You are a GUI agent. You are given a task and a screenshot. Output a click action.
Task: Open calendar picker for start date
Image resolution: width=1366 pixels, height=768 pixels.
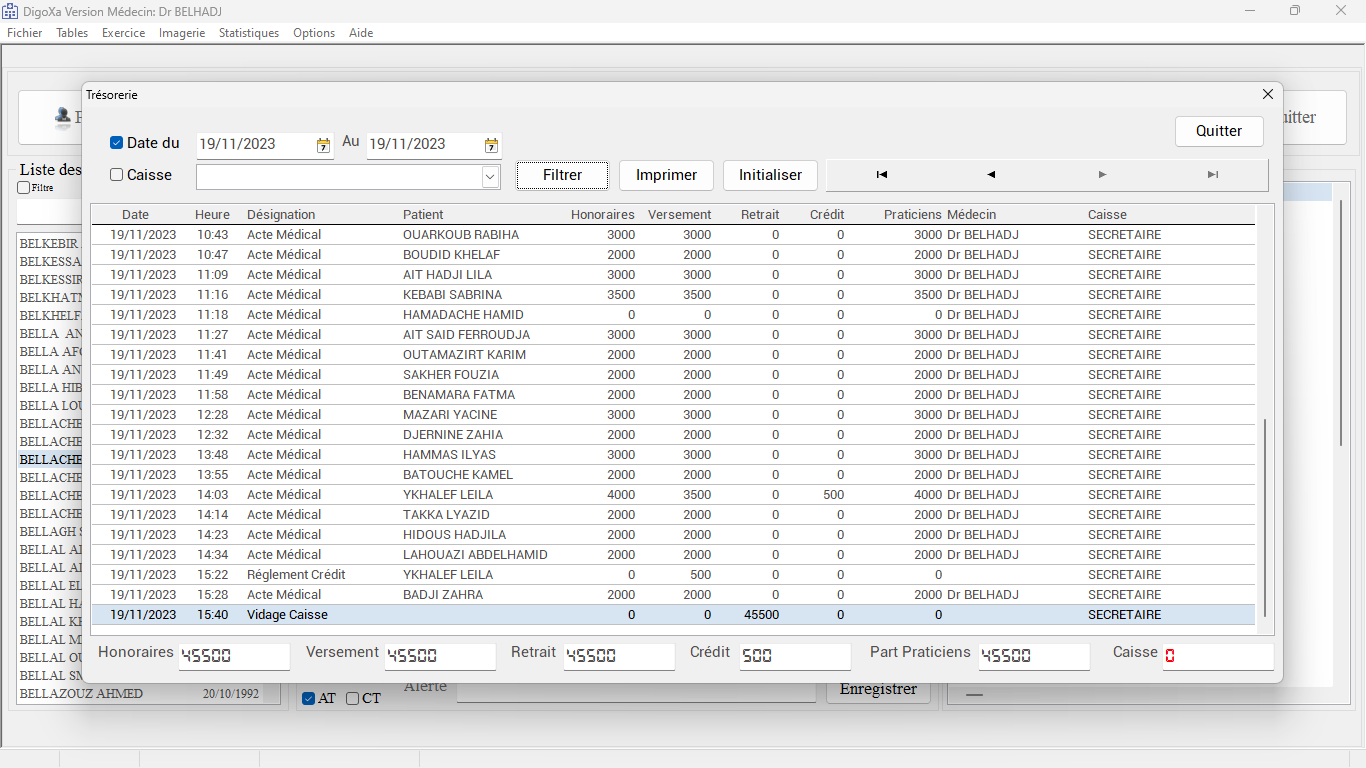(x=323, y=145)
